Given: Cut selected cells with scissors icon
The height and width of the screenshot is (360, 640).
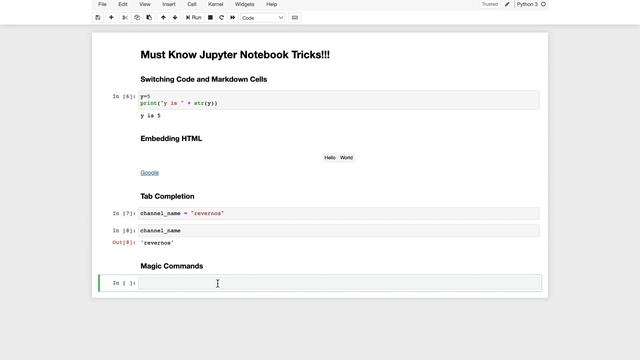Looking at the screenshot, I should point(125,18).
